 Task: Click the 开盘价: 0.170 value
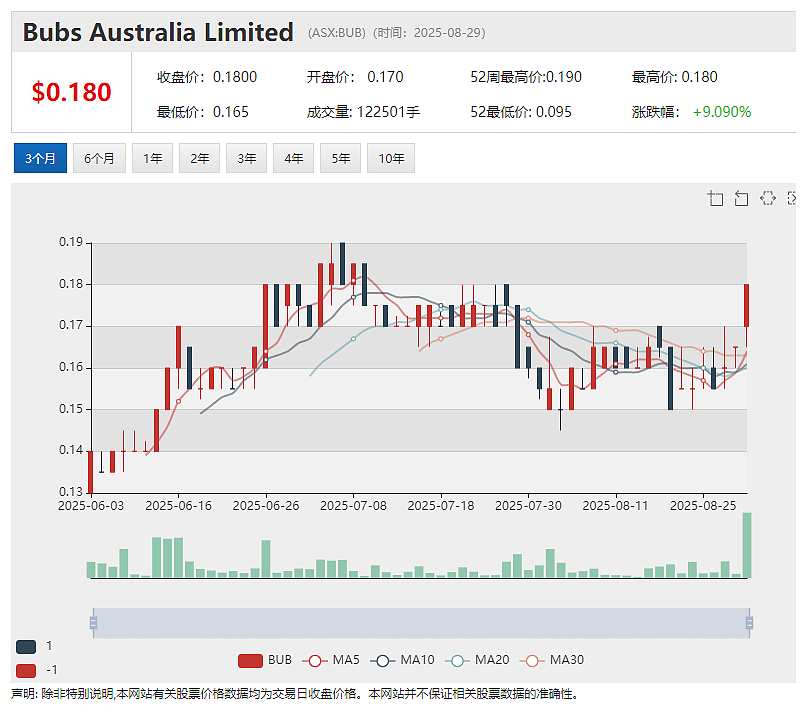point(355,77)
